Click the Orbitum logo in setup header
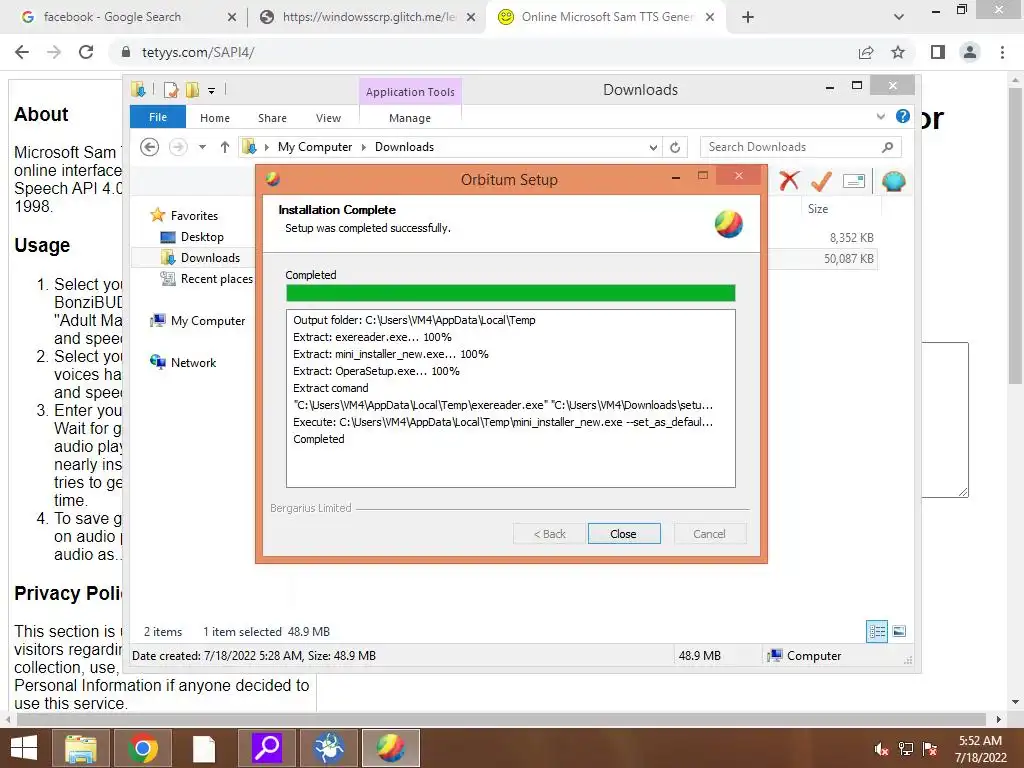The image size is (1024, 768). [x=729, y=224]
